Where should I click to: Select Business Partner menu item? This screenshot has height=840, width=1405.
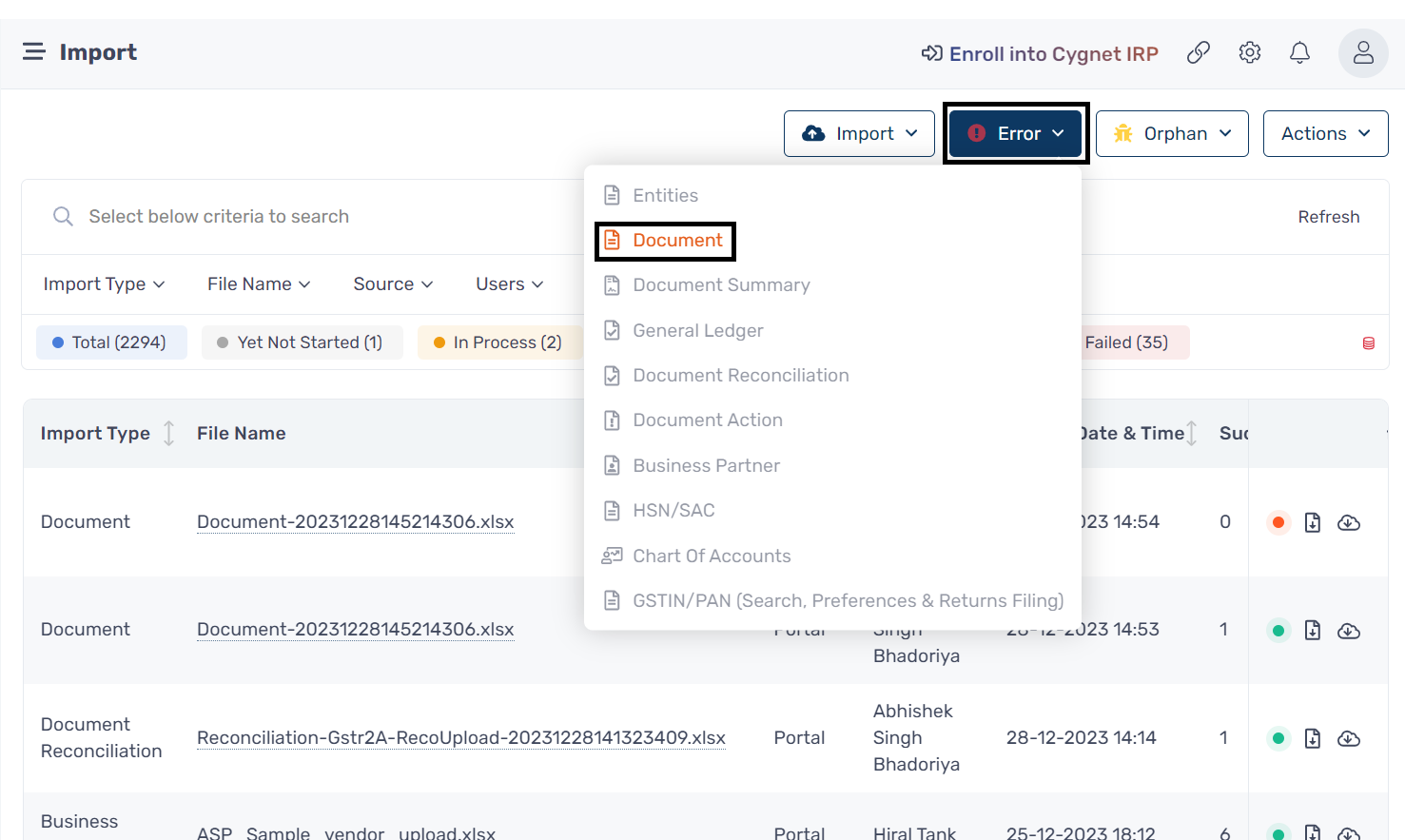tap(832, 465)
